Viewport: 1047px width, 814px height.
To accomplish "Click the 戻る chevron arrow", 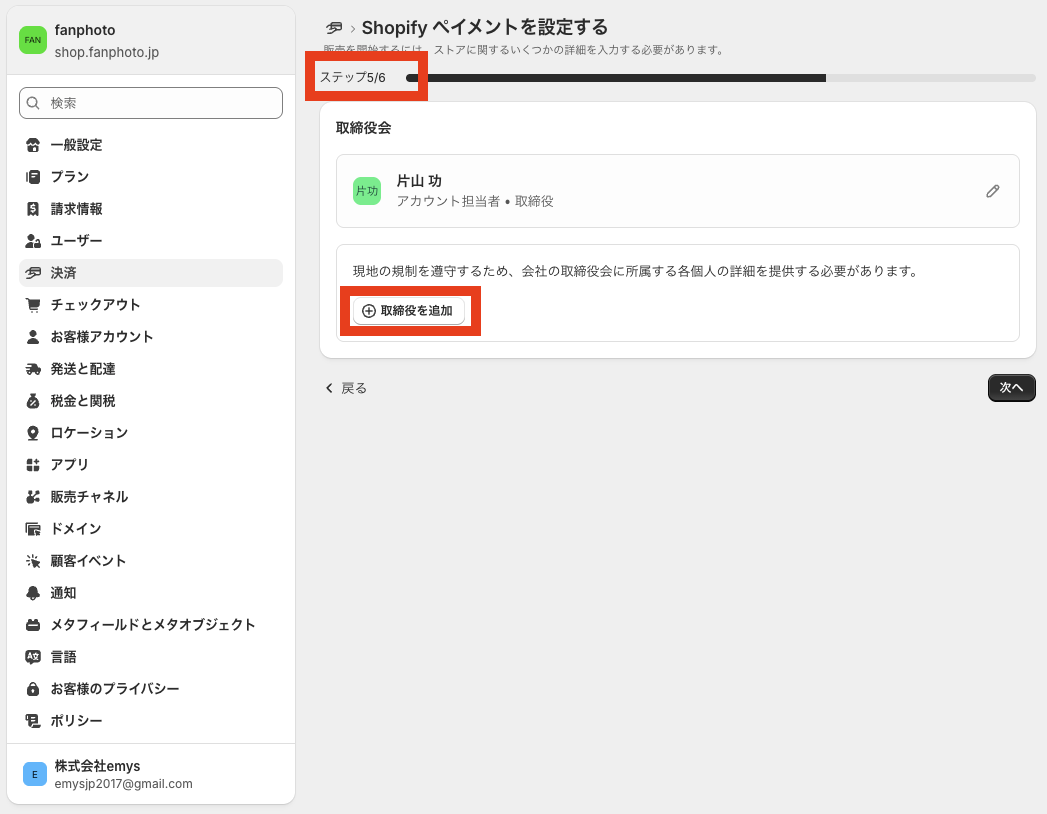I will tap(329, 388).
